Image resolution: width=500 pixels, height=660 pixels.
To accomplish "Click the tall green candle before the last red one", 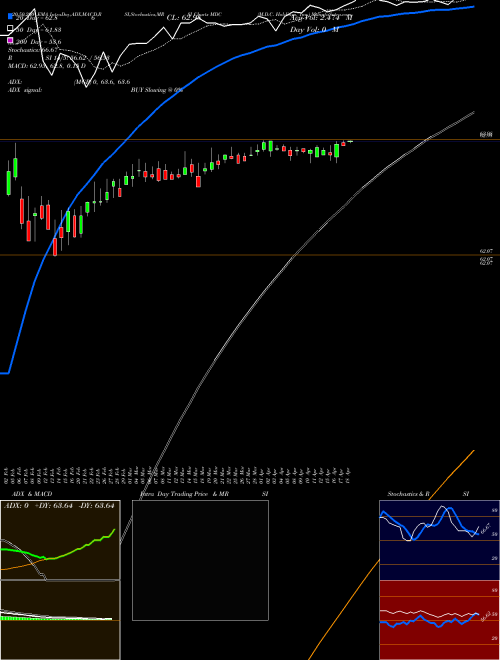I will click(337, 151).
